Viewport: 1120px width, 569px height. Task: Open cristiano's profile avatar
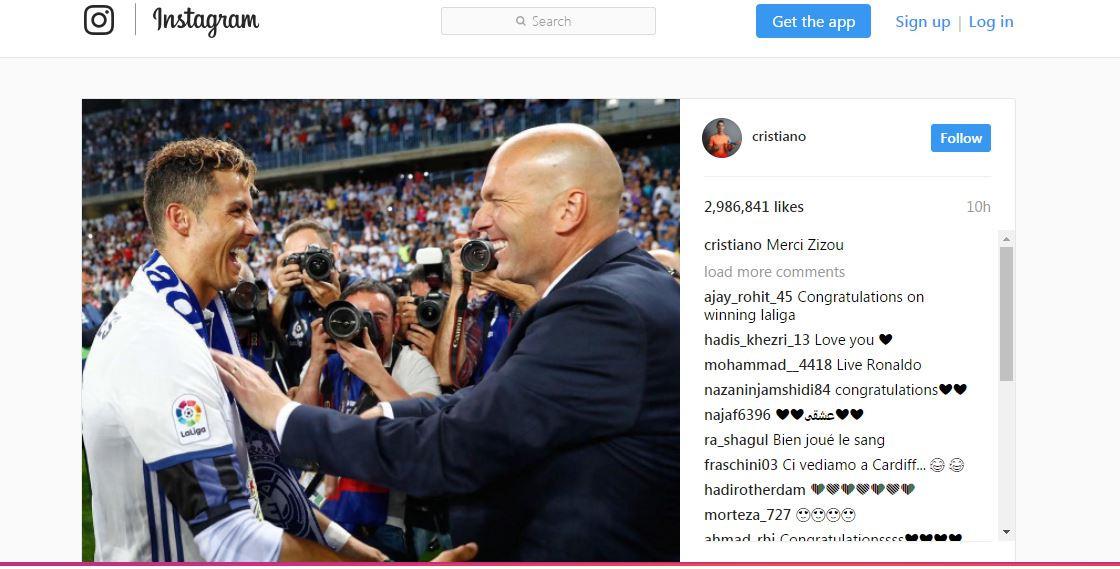point(721,138)
